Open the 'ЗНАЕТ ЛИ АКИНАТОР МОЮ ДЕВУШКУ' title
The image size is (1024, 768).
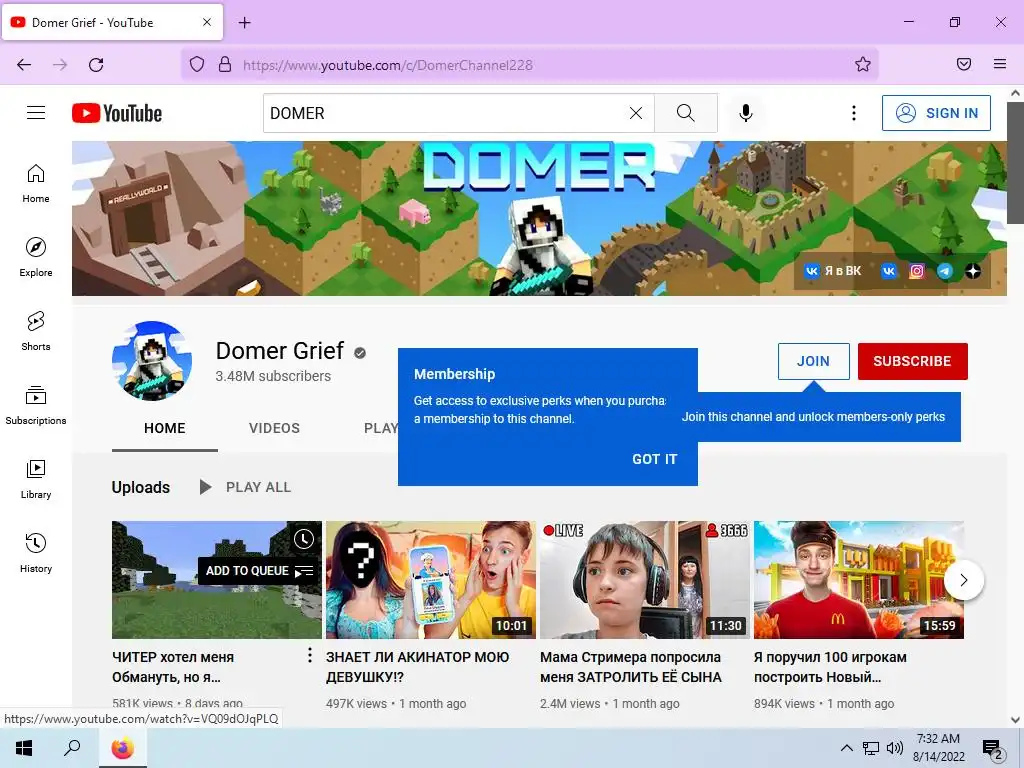pos(417,667)
